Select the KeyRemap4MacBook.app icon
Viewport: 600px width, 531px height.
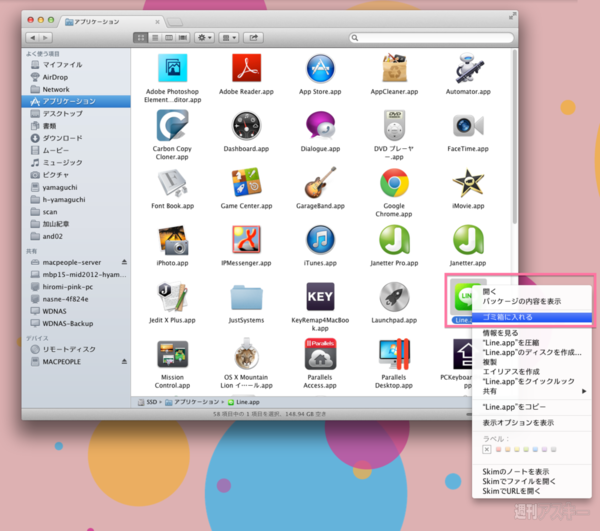click(320, 296)
